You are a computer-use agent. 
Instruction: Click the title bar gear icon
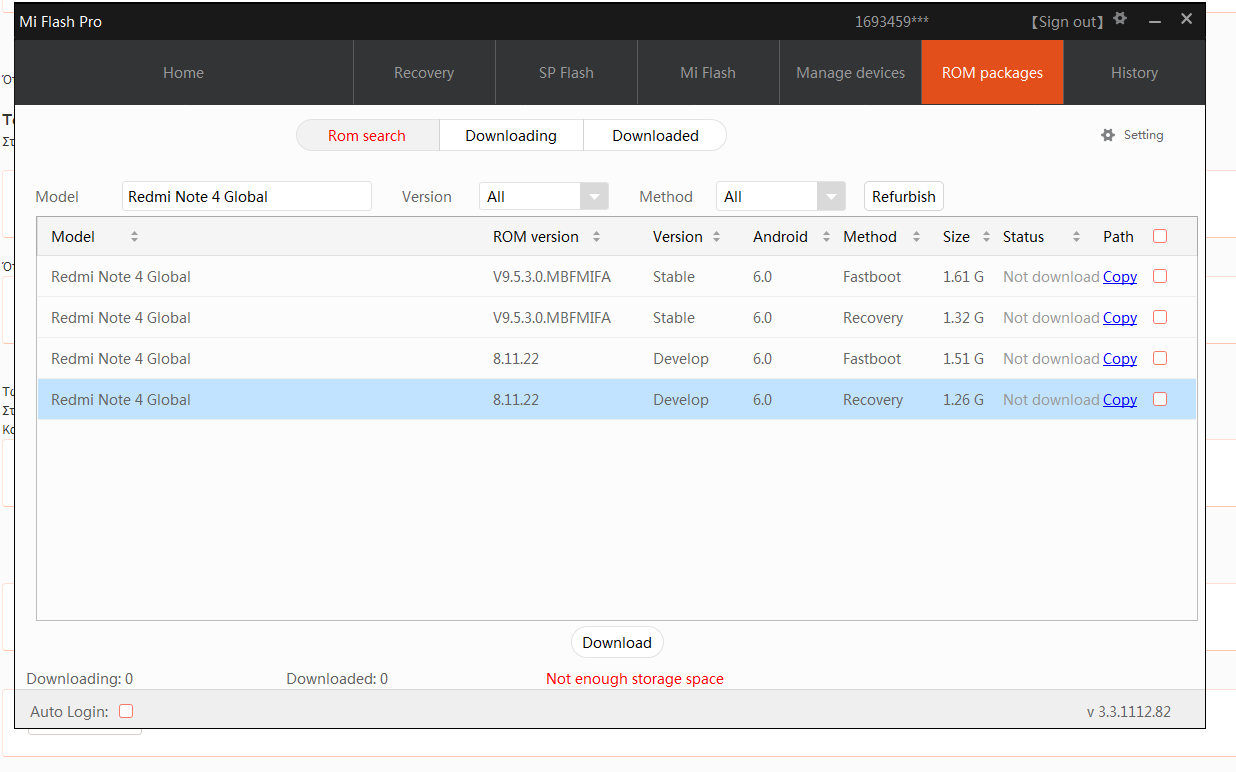1120,19
